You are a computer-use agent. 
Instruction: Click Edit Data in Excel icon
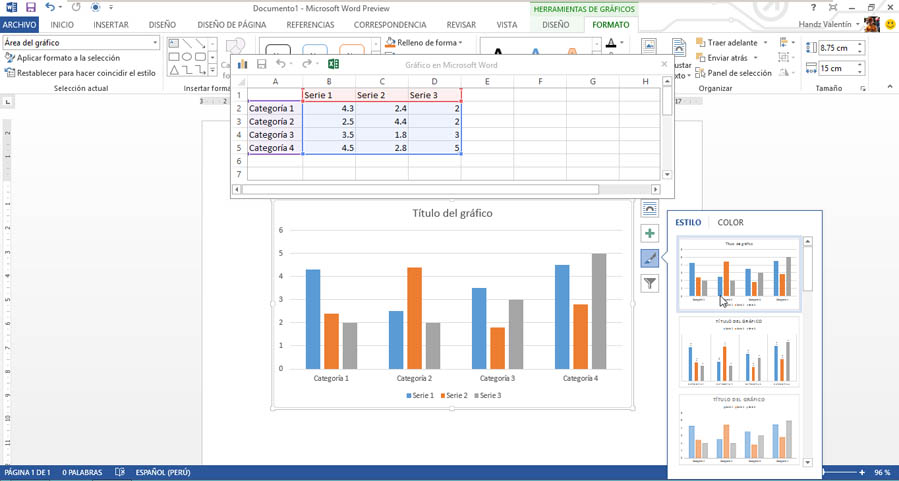334,65
